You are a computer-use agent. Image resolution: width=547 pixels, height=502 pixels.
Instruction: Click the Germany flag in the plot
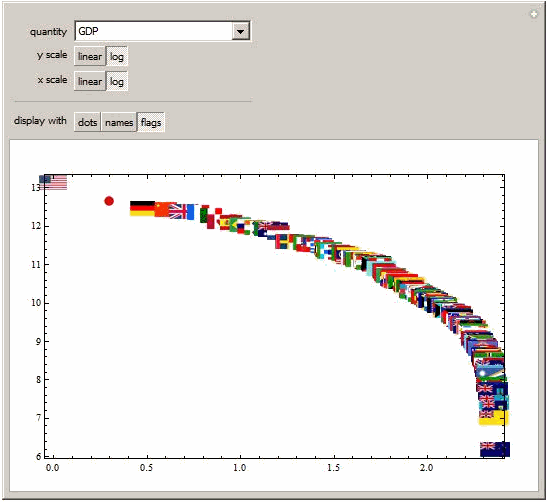(142, 208)
